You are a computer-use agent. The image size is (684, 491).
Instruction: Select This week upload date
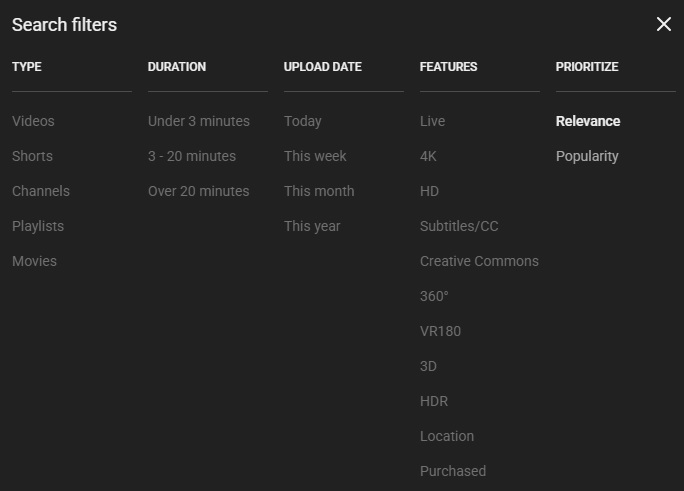tap(315, 156)
